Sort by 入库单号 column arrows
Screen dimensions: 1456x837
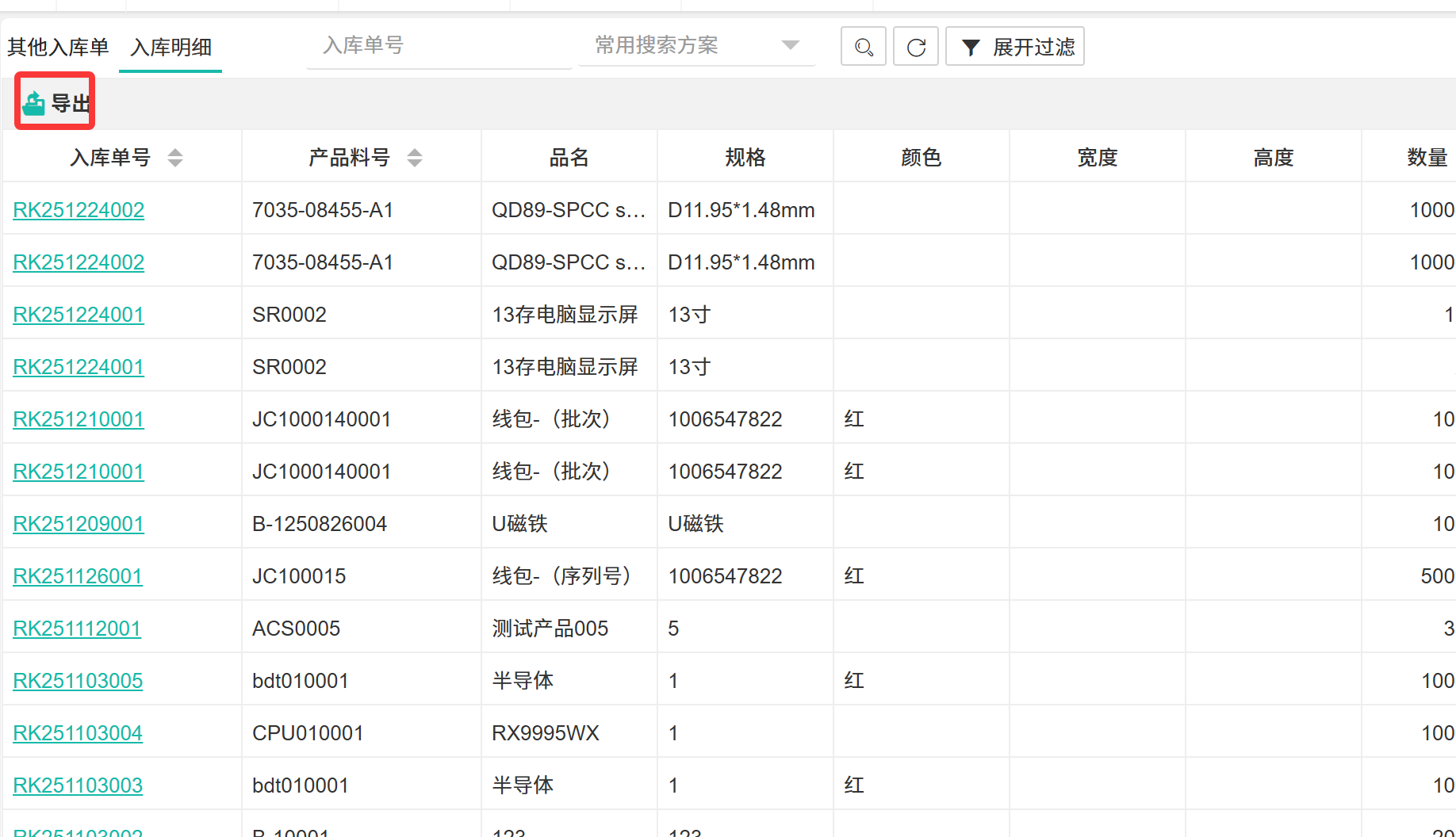[x=175, y=158]
